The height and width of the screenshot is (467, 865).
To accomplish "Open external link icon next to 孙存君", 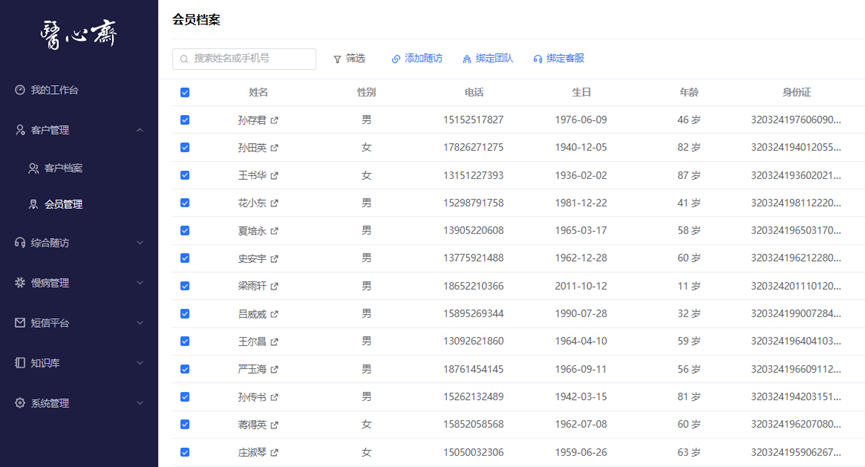I will tap(274, 120).
